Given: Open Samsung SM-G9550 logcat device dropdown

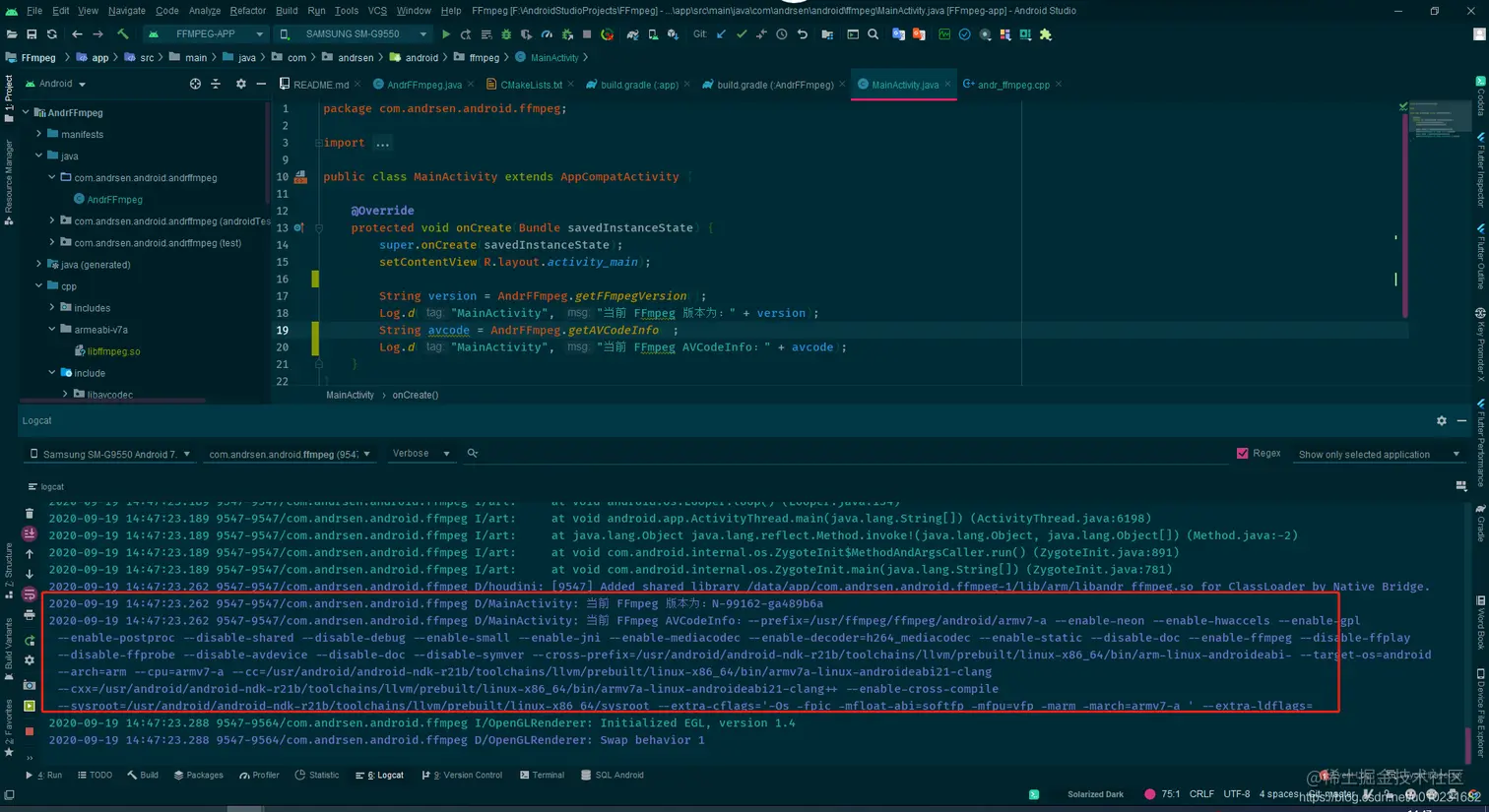Looking at the screenshot, I should click(x=110, y=455).
